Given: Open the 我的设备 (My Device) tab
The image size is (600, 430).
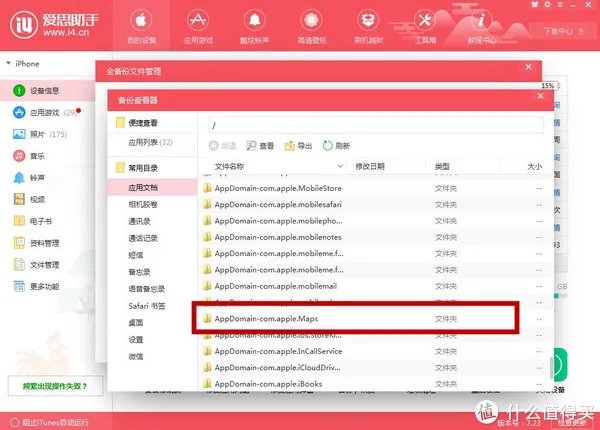Looking at the screenshot, I should click(141, 26).
